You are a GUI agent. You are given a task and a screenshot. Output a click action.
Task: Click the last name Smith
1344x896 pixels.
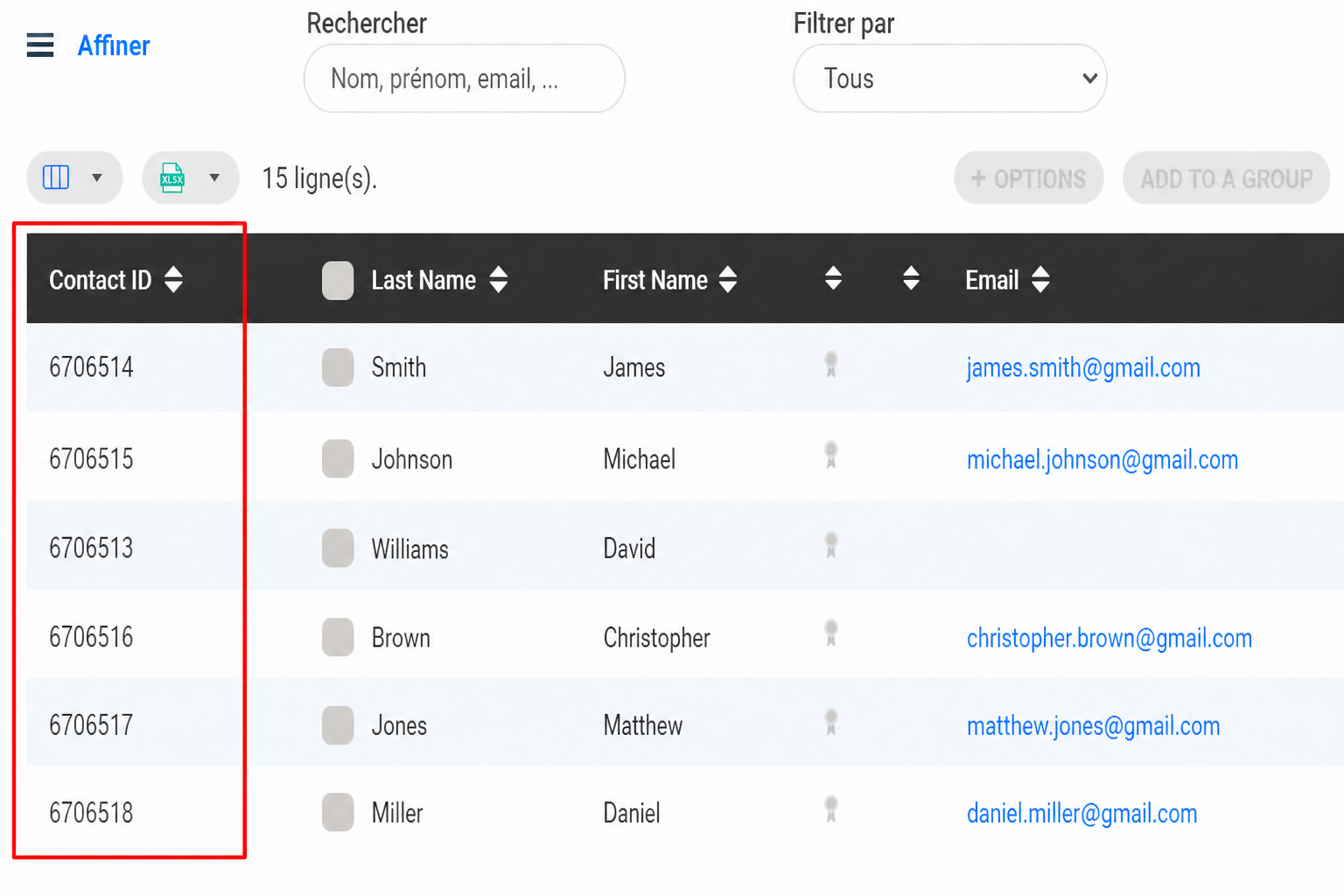pos(399,367)
